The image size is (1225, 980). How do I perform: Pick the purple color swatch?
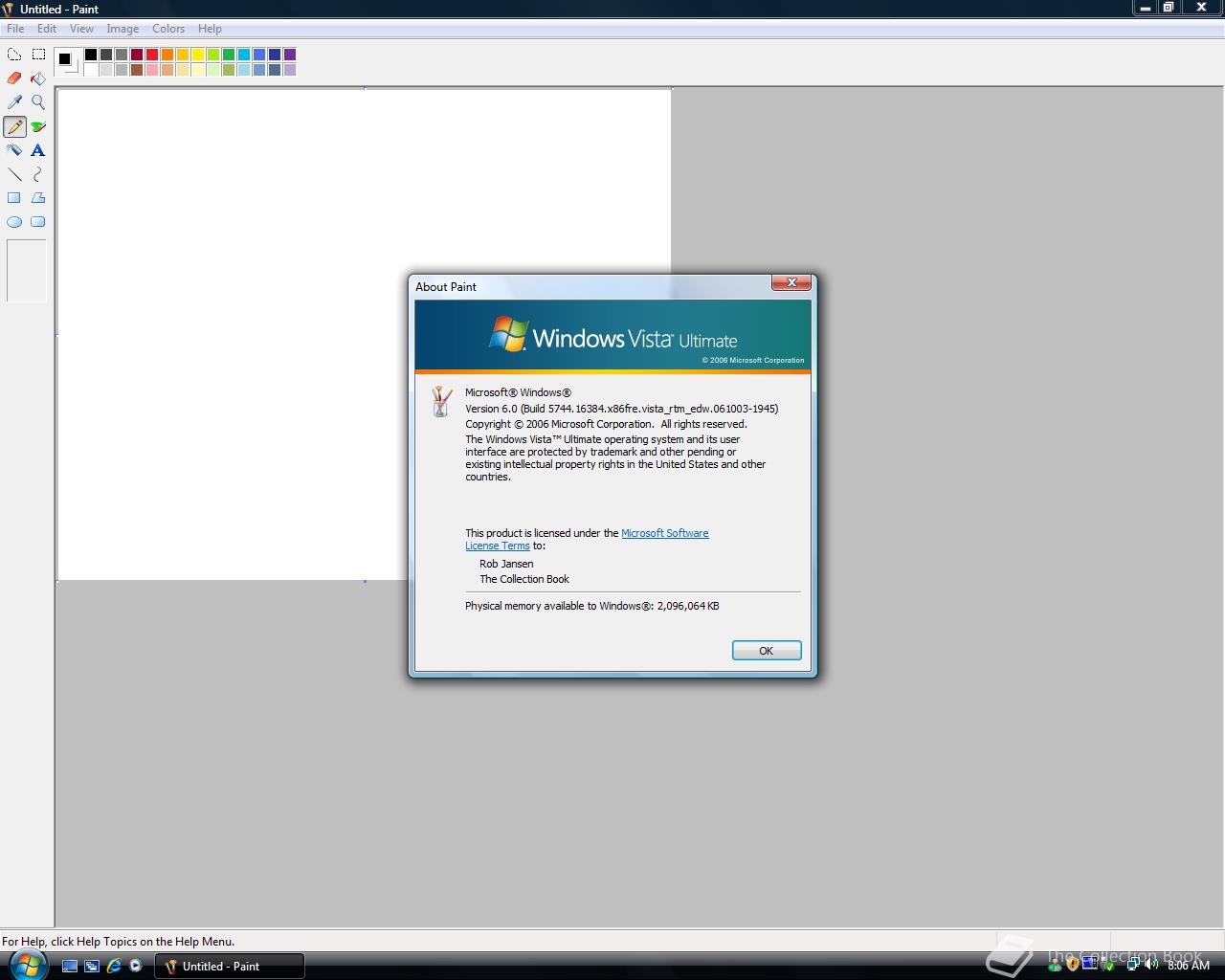(290, 55)
